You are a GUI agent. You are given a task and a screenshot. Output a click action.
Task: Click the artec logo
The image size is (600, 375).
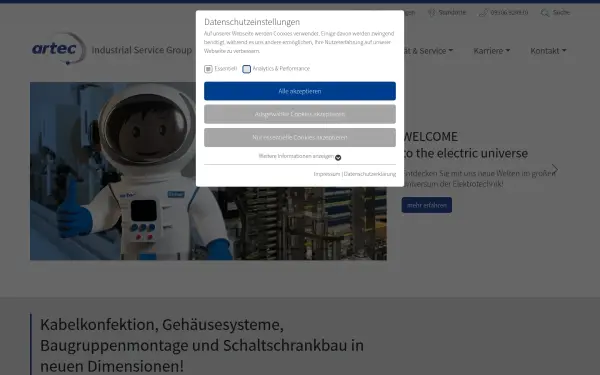click(x=59, y=49)
